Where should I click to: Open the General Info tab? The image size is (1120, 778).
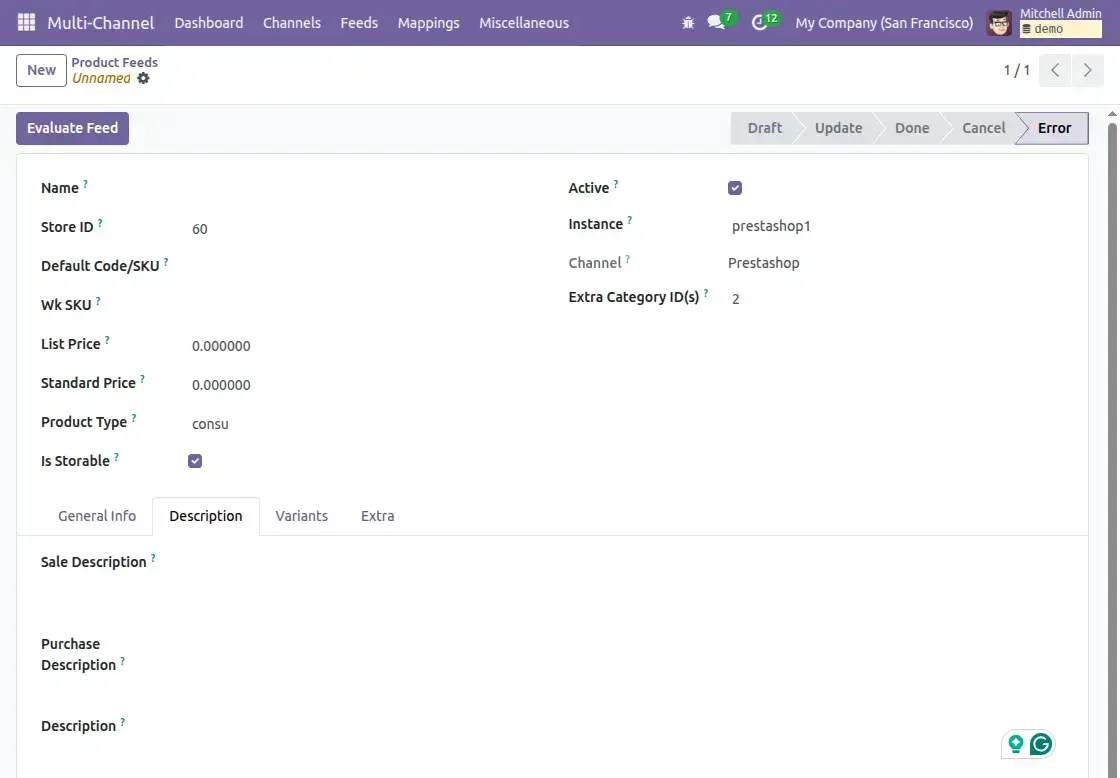tap(97, 516)
